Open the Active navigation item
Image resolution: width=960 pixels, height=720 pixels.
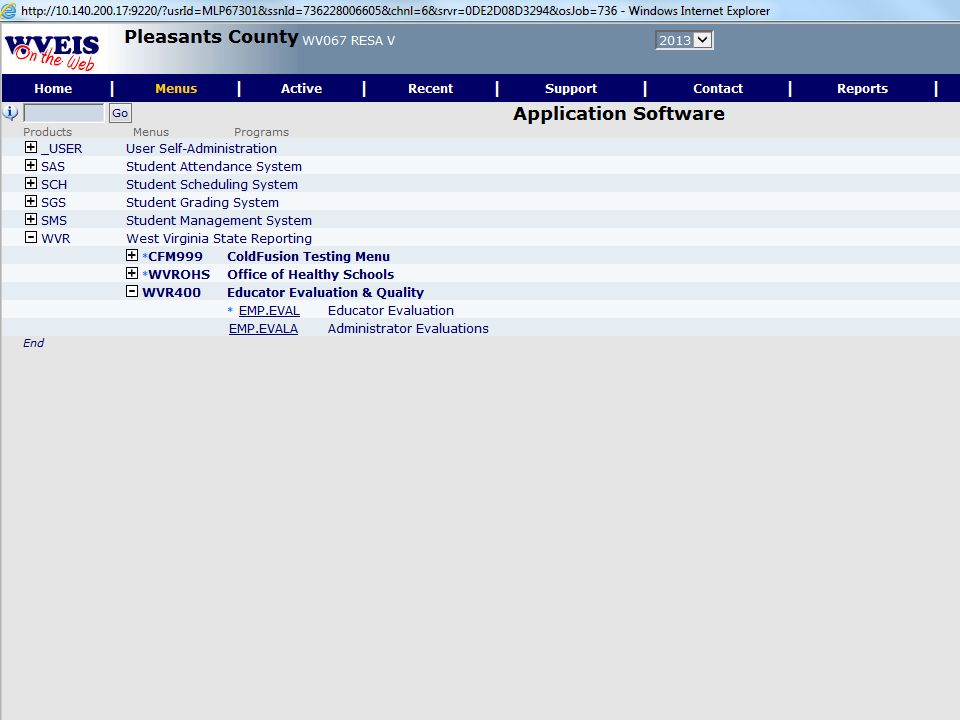tap(301, 88)
